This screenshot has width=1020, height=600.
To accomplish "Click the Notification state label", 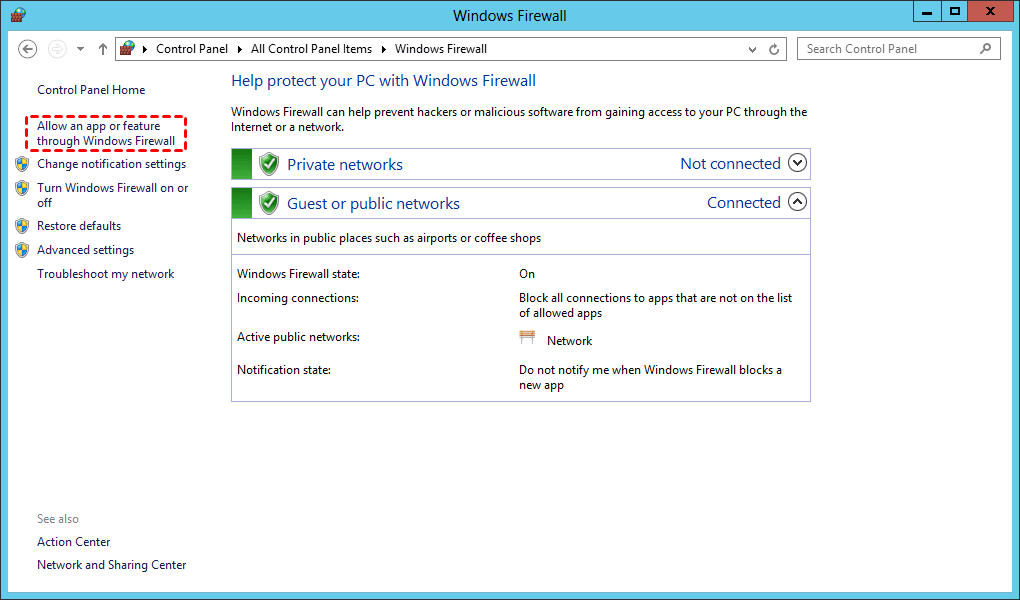I will coord(284,370).
